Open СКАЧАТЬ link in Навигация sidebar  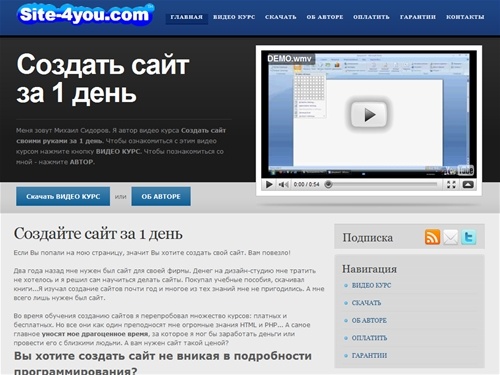pos(366,303)
